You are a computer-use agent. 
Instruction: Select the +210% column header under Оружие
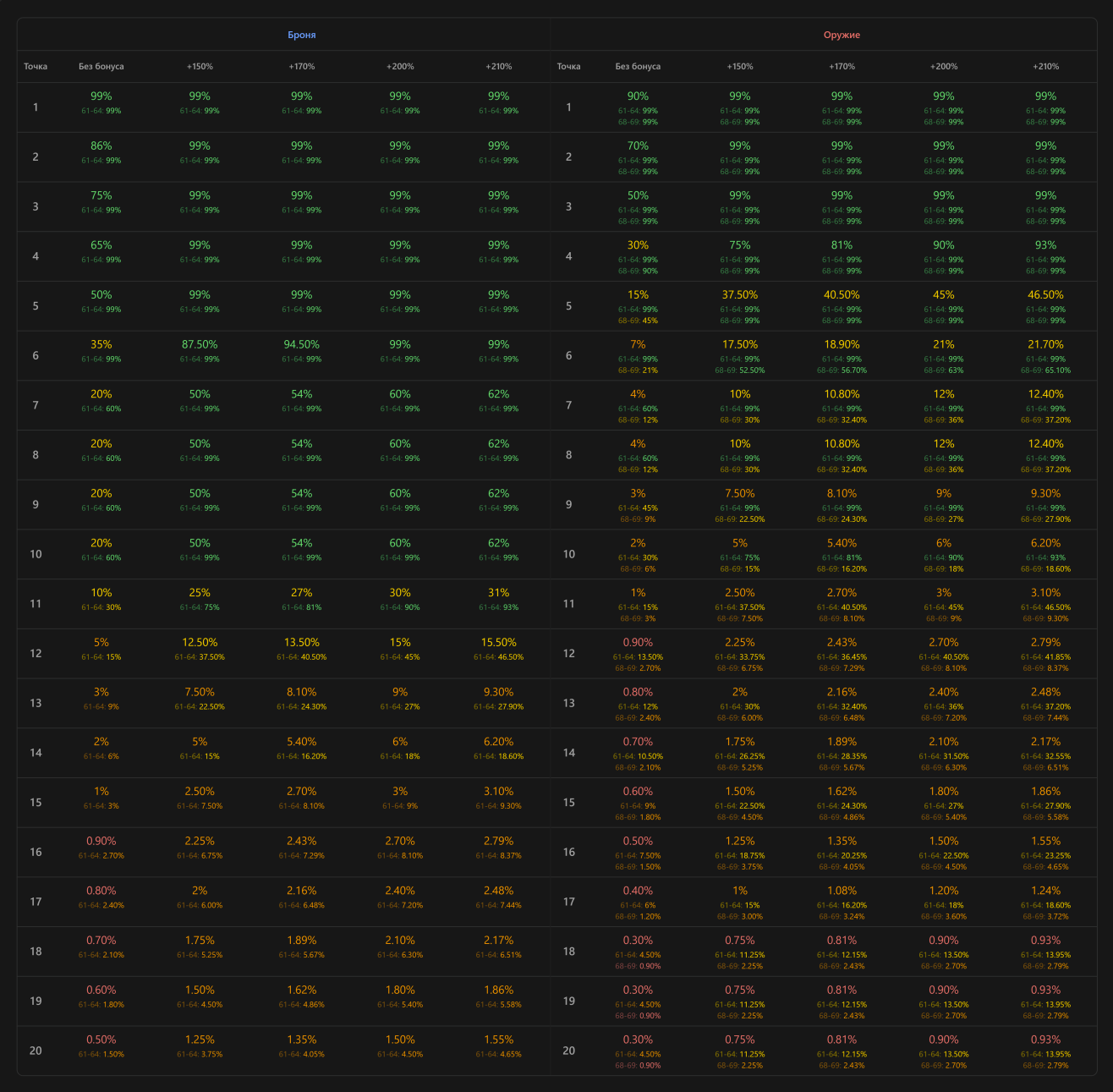(1046, 66)
